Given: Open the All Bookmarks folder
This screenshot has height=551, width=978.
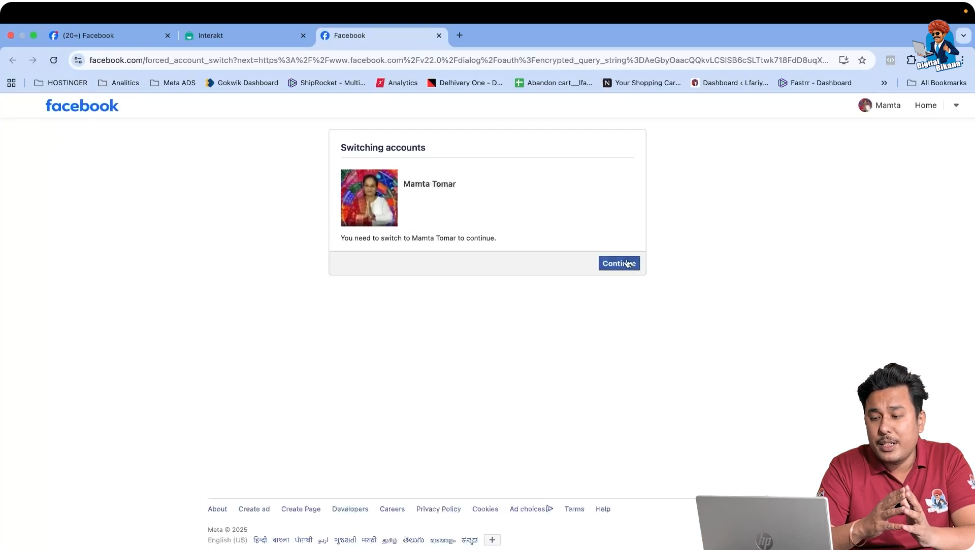Looking at the screenshot, I should pos(936,82).
